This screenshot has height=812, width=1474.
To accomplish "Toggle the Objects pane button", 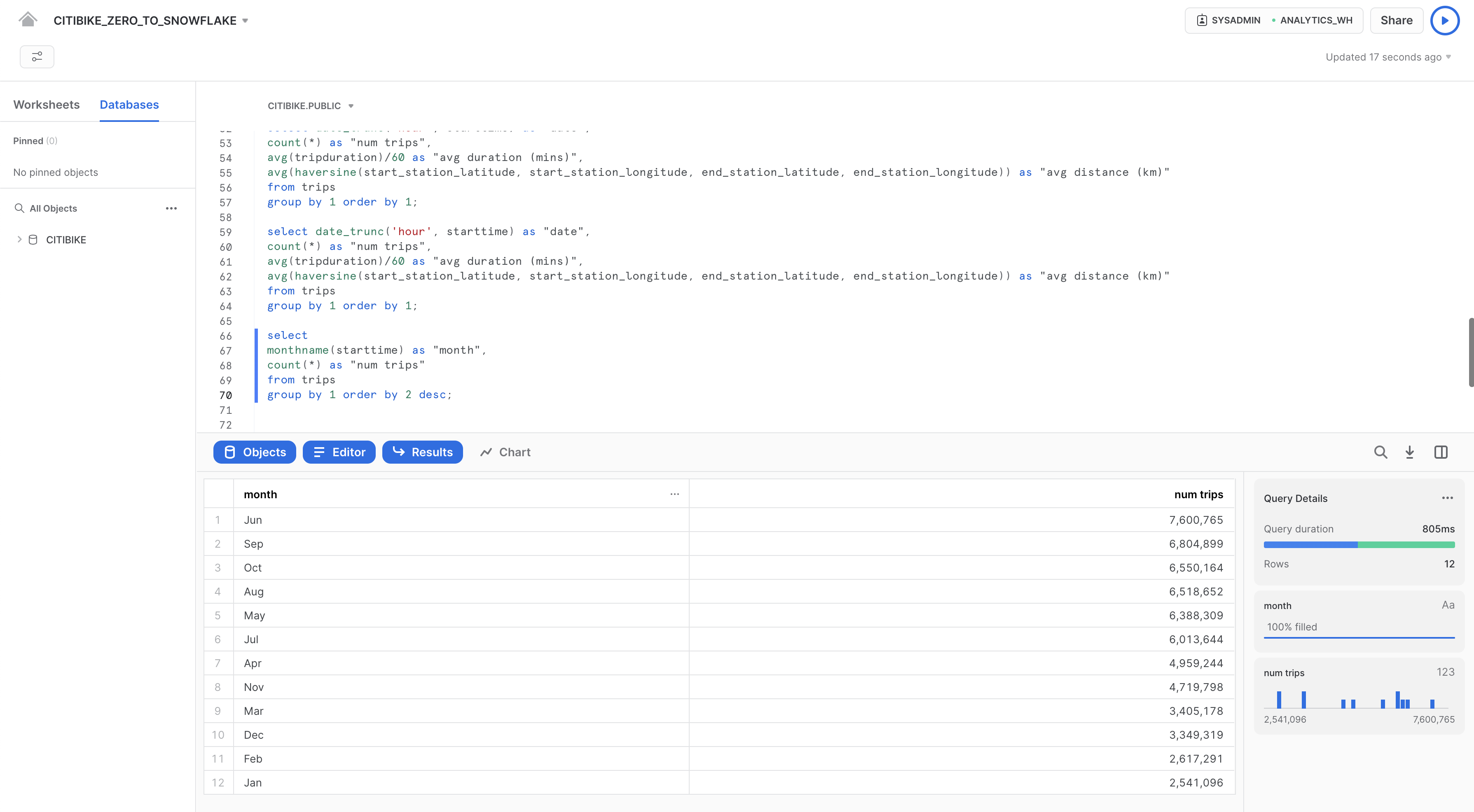I will (x=255, y=452).
